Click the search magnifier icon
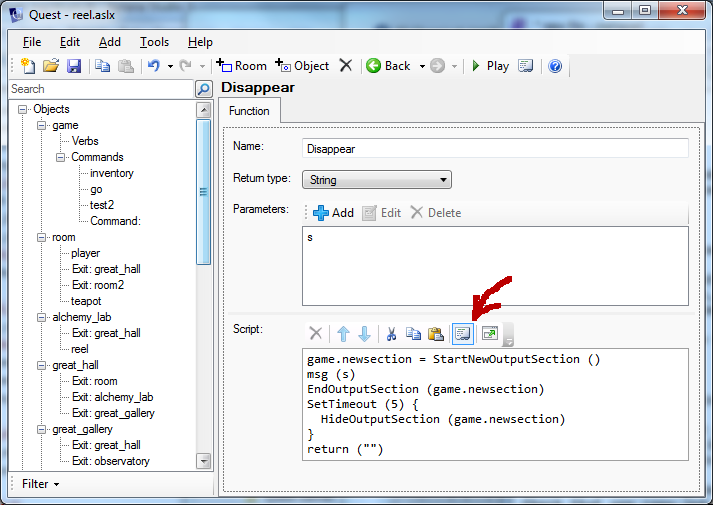This screenshot has height=505, width=713. (x=203, y=89)
